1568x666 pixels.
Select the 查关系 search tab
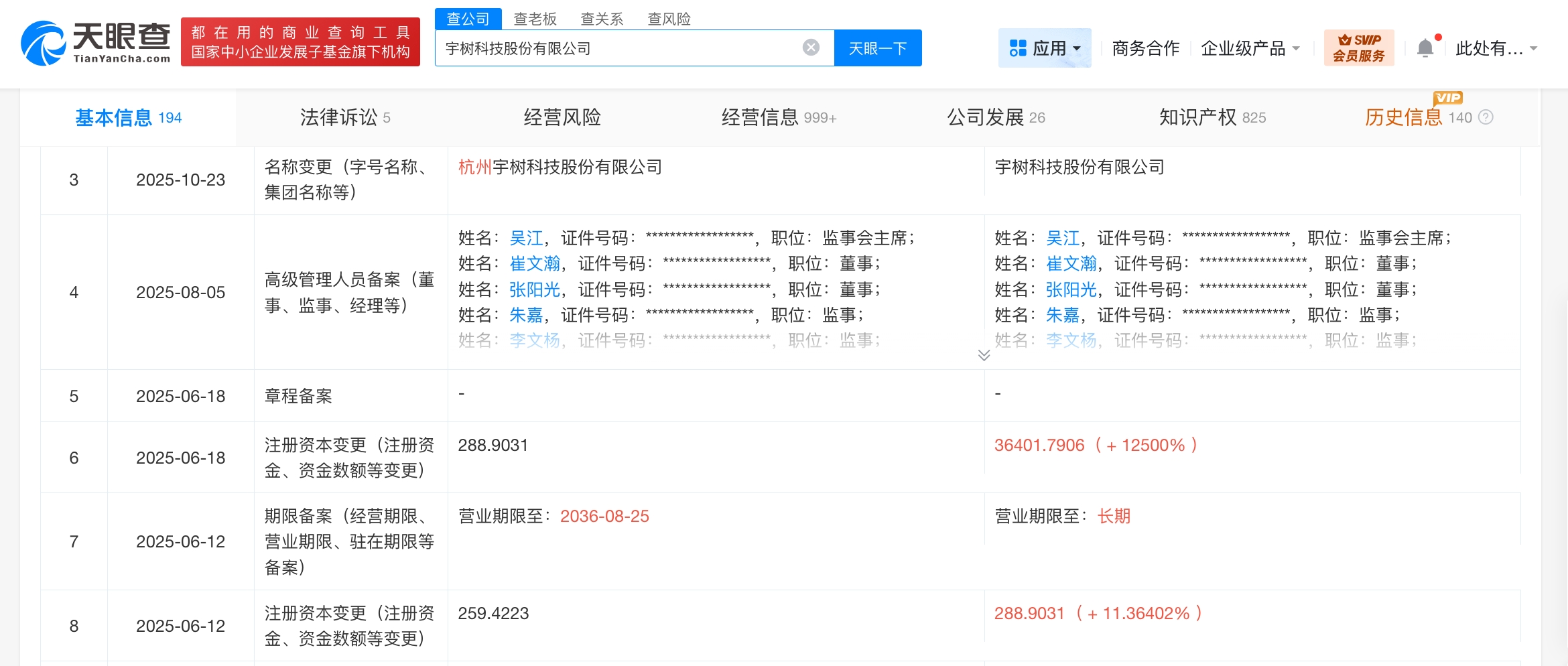tap(602, 19)
